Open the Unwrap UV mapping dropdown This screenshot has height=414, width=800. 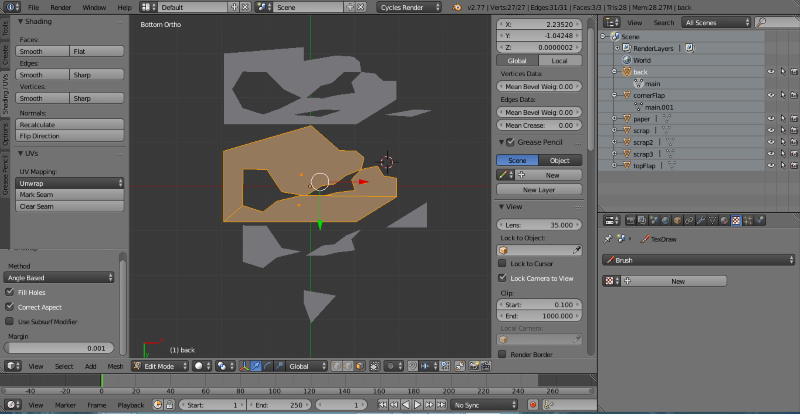click(69, 183)
